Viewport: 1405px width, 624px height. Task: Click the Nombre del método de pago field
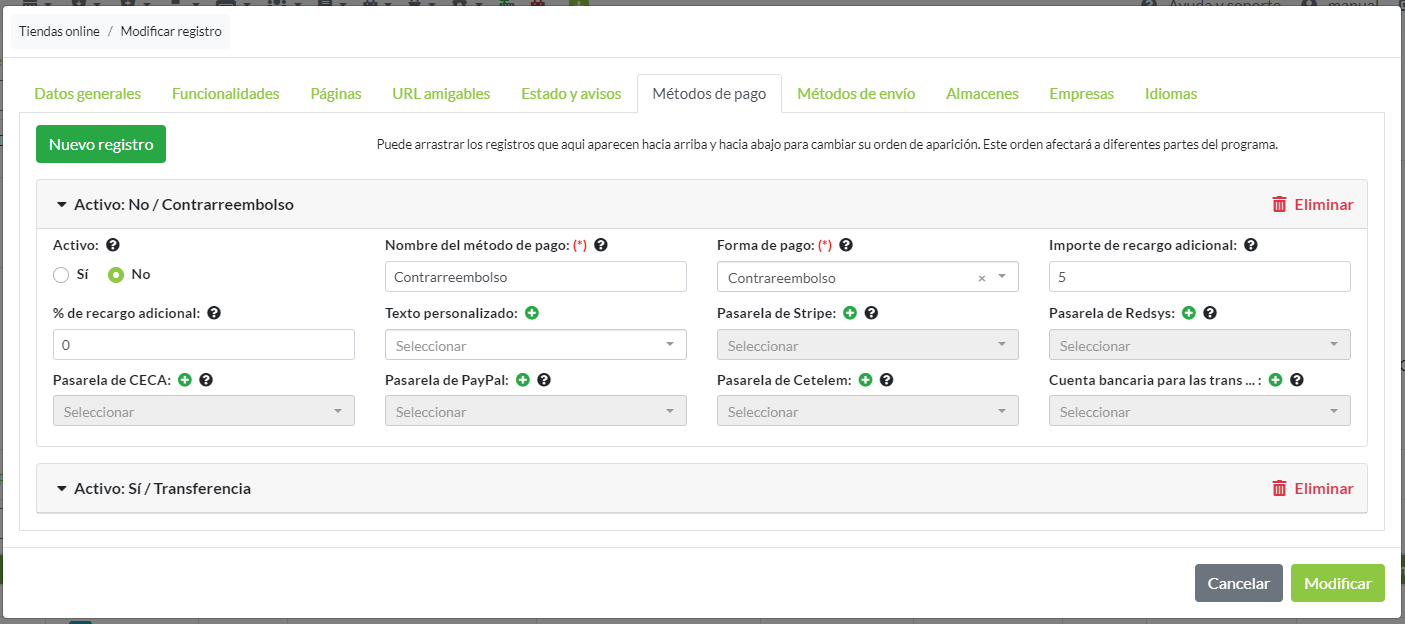pos(535,277)
